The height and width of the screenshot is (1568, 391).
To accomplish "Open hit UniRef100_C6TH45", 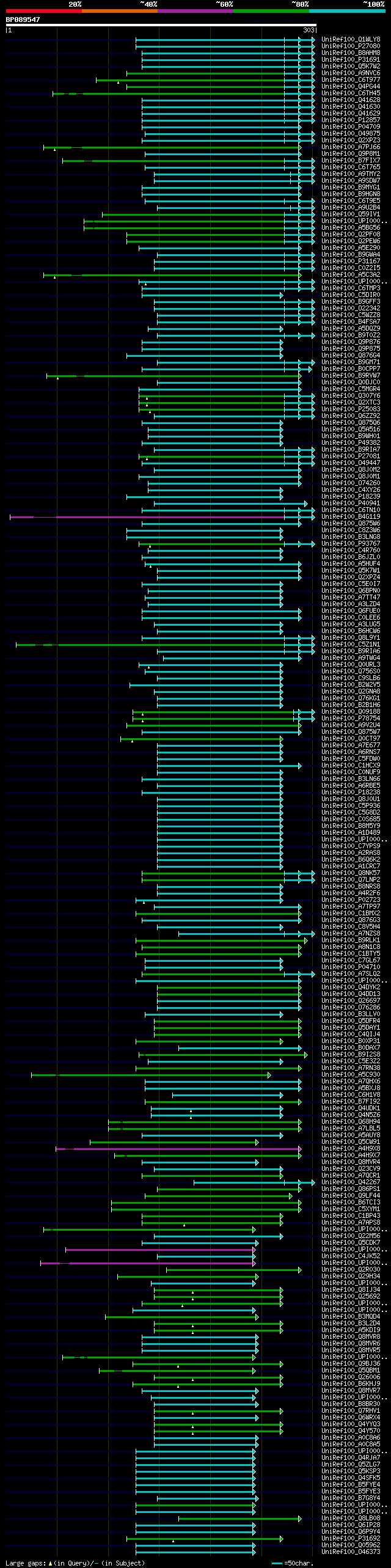I will pyautogui.click(x=351, y=93).
